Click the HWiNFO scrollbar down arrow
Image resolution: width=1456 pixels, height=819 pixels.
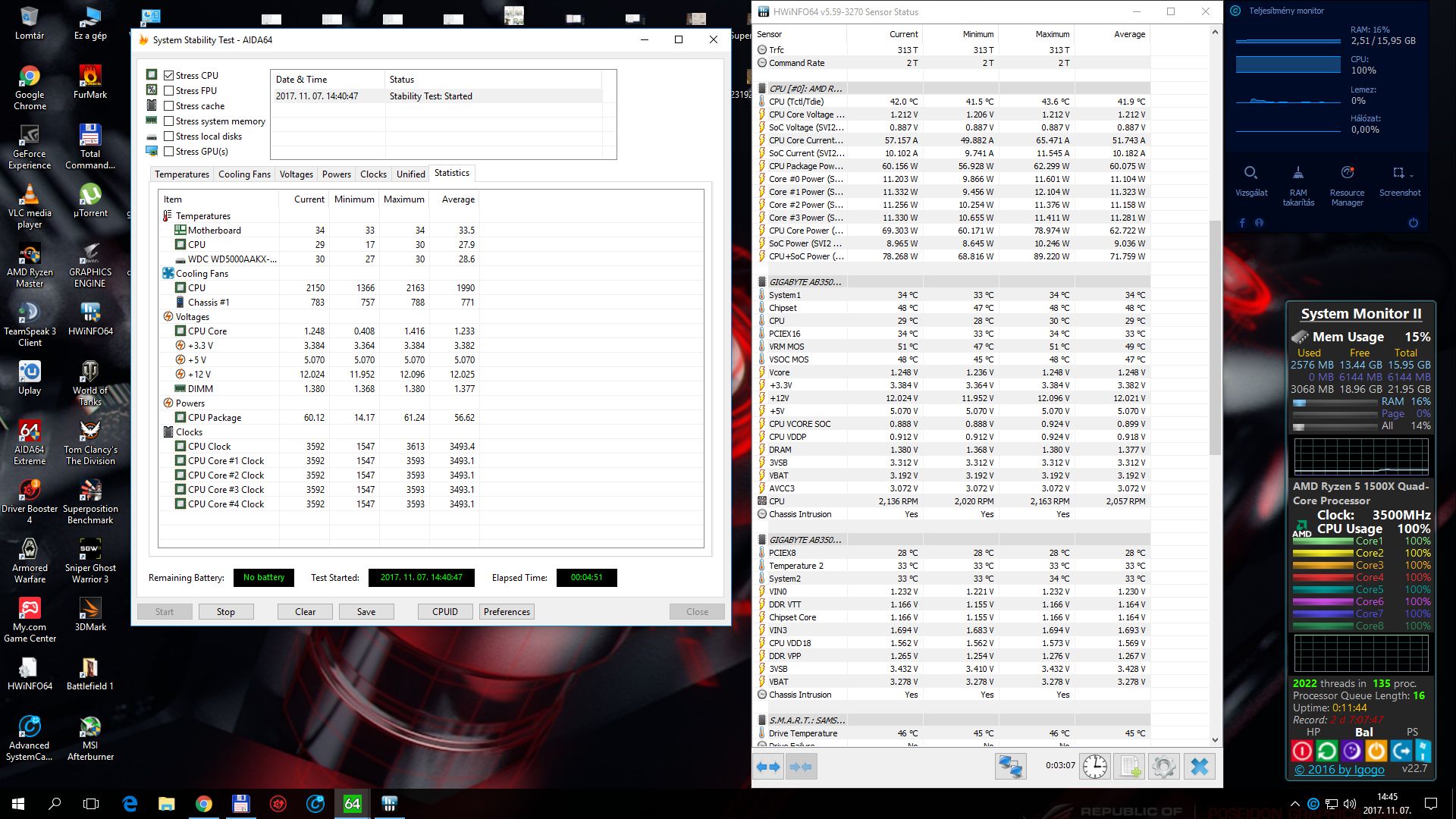pos(1215,740)
